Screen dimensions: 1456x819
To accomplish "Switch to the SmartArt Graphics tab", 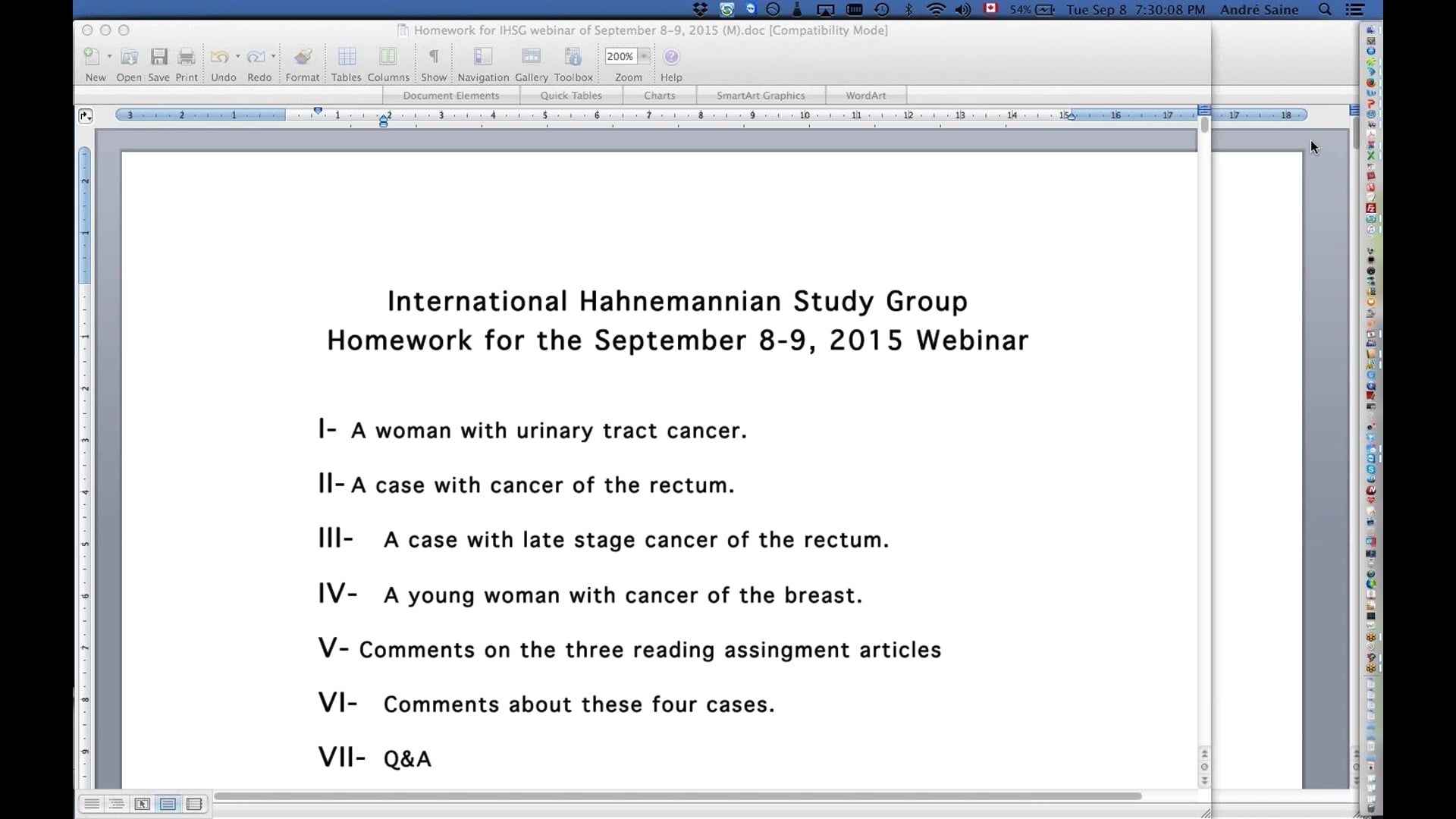I will (761, 95).
